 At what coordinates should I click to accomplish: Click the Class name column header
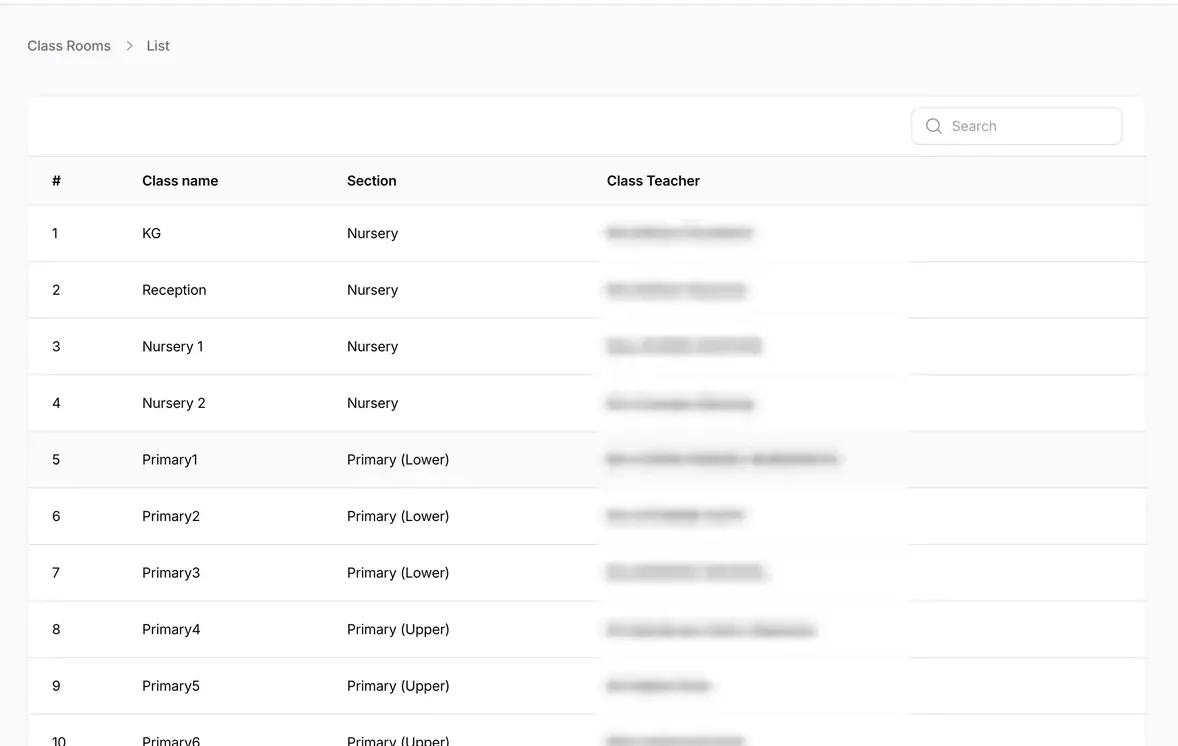[x=180, y=181]
